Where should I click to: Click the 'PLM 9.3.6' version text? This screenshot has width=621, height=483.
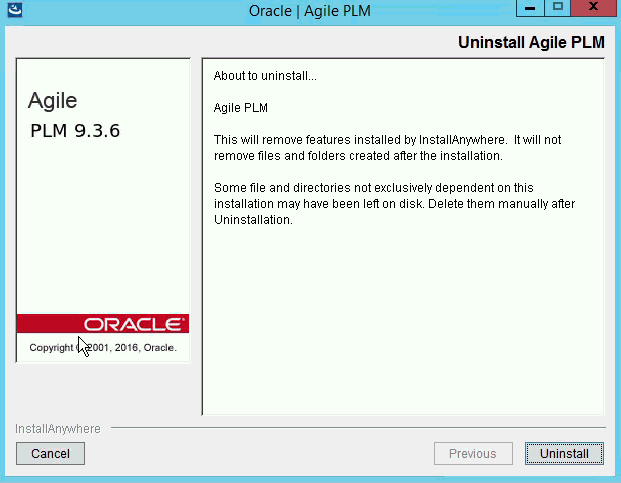point(75,131)
